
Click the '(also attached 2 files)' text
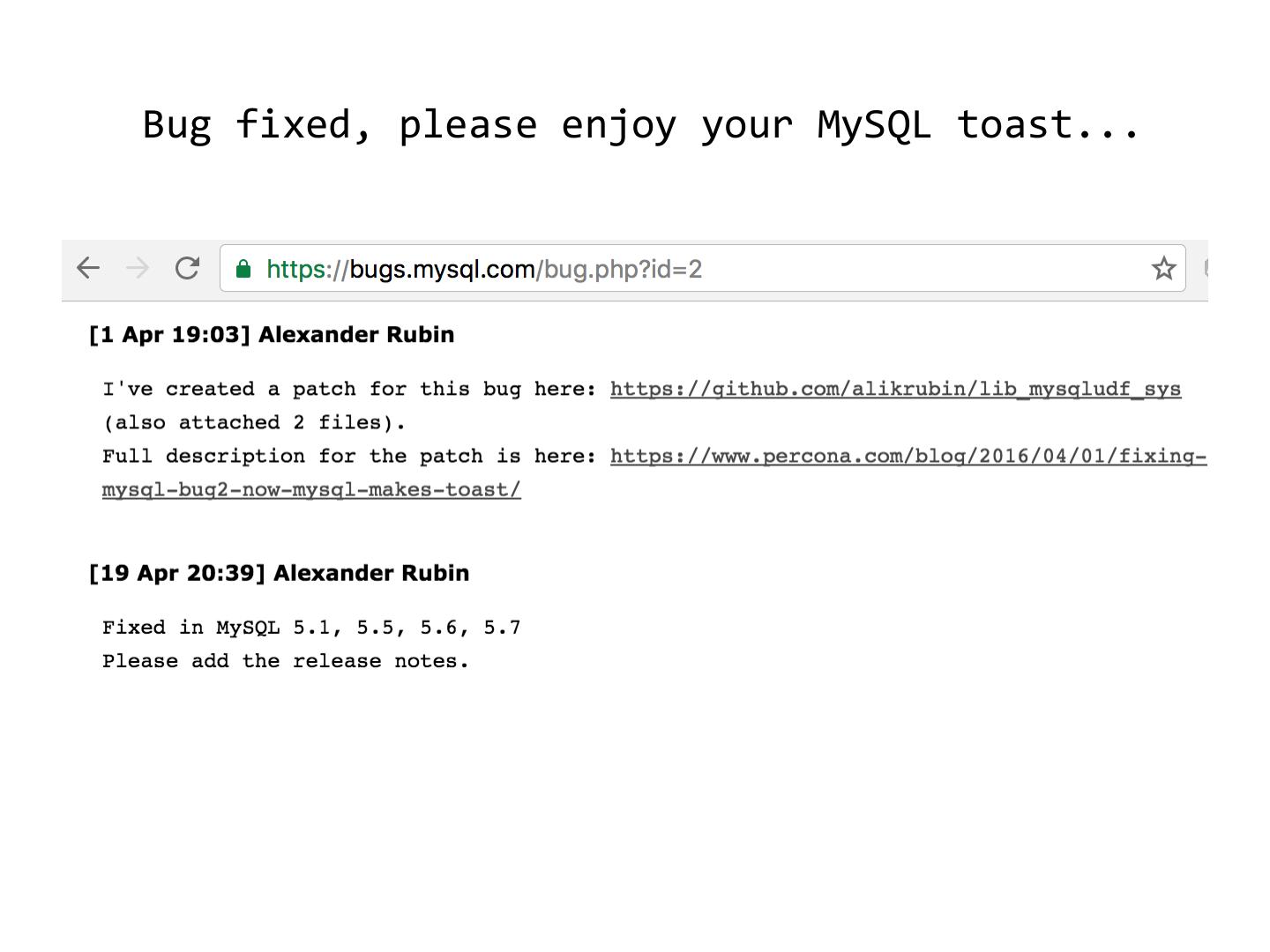pos(254,422)
